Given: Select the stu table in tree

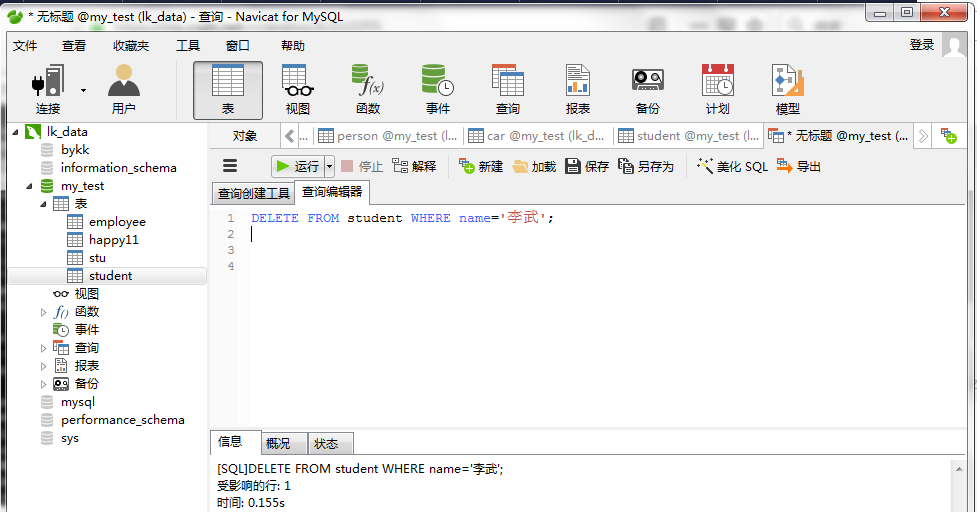Looking at the screenshot, I should click(97, 258).
